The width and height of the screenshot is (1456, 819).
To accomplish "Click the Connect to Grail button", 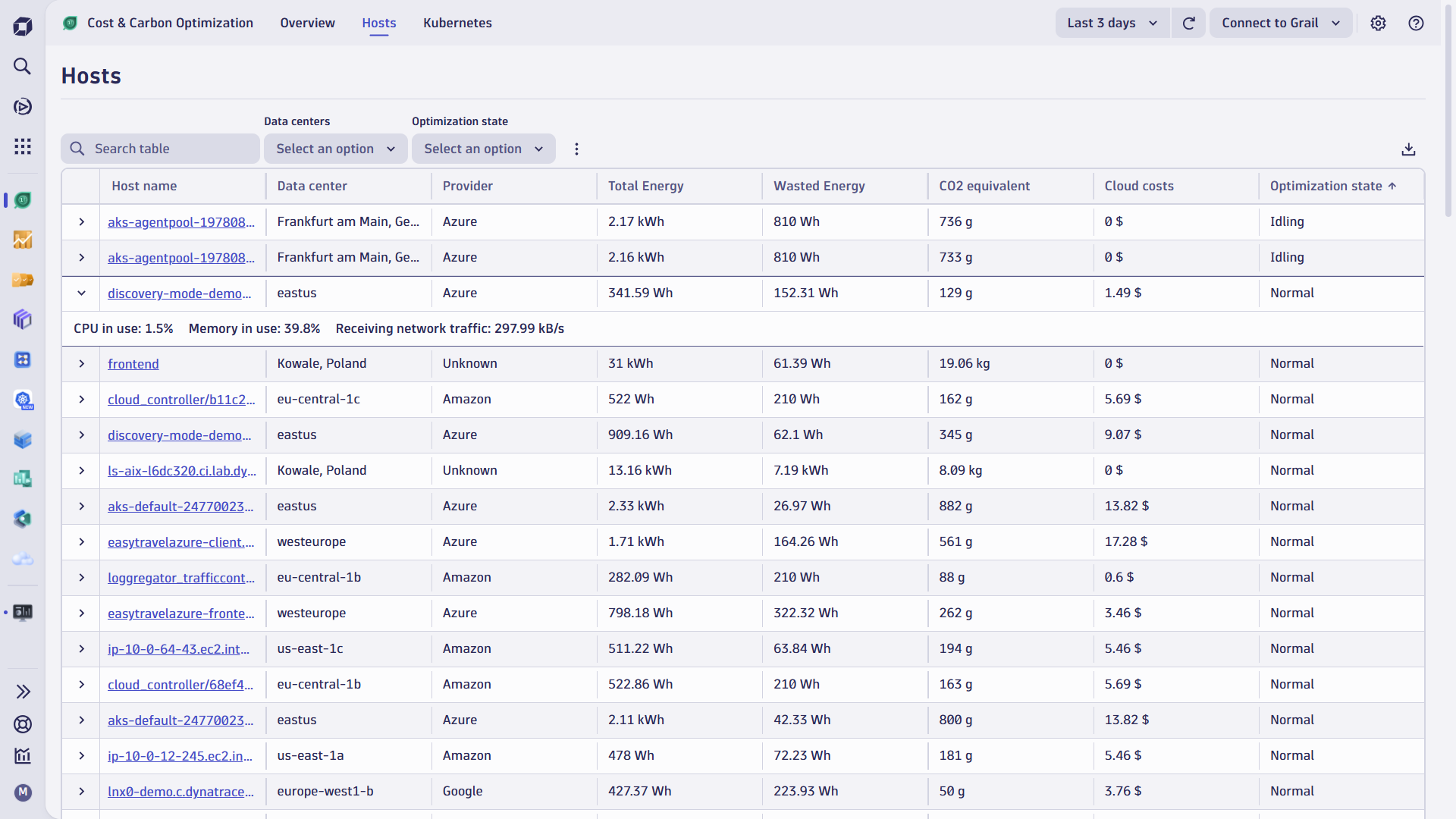I will [x=1280, y=23].
